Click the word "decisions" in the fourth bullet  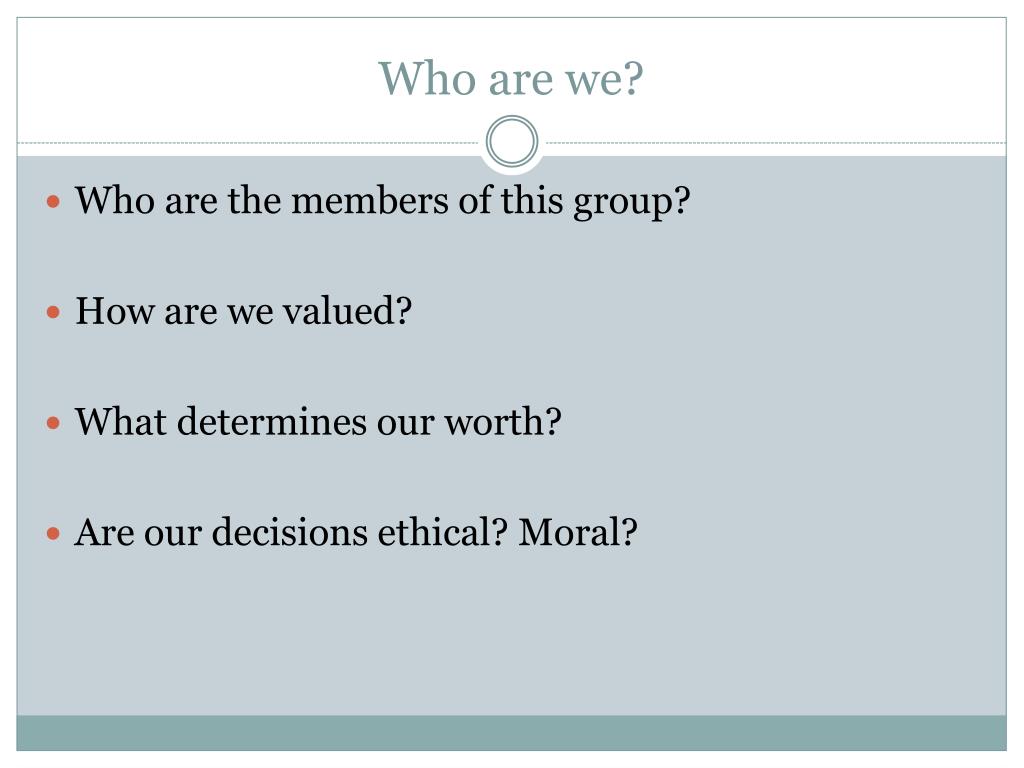(x=290, y=532)
